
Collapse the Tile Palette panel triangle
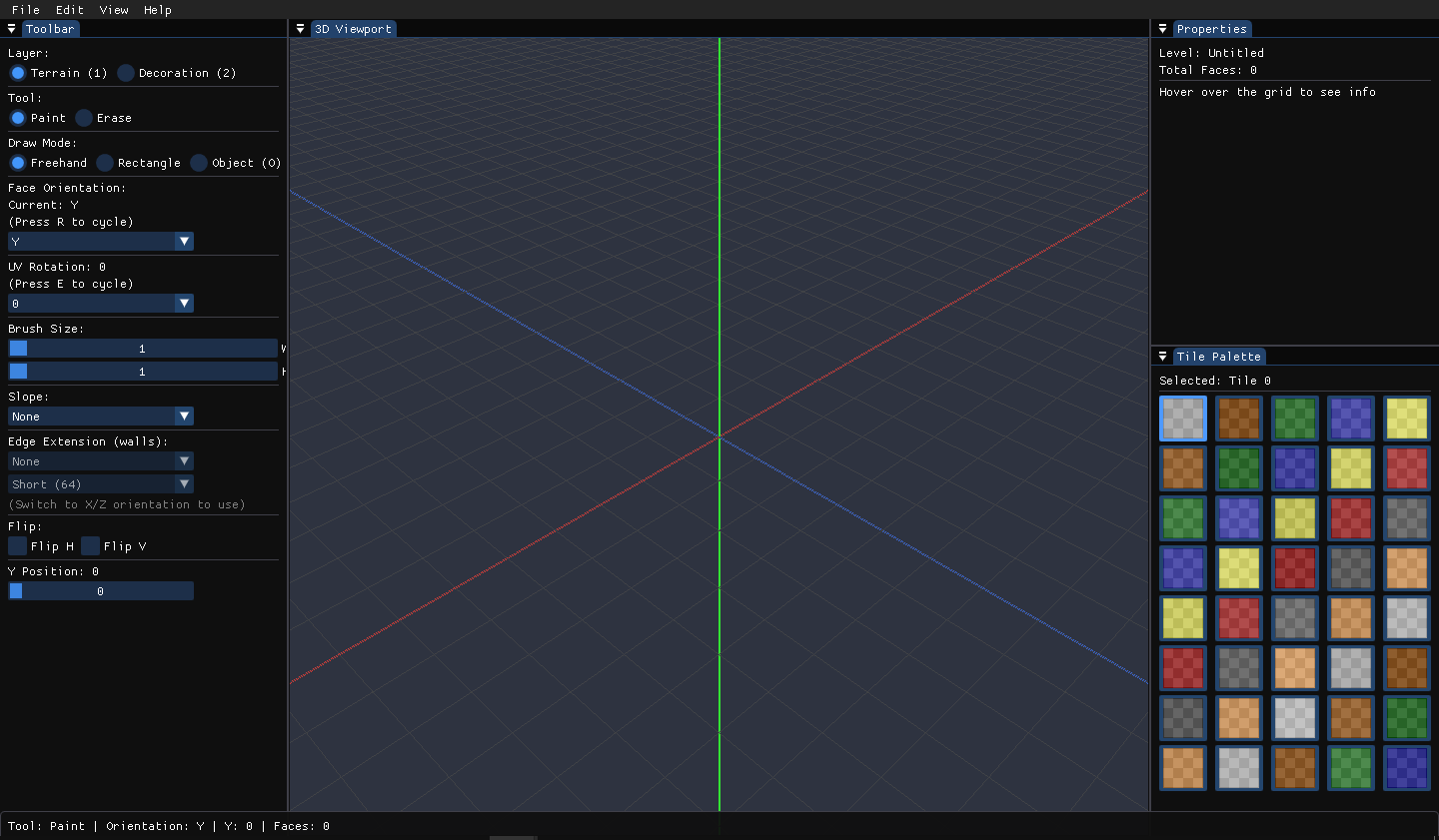tap(1162, 357)
